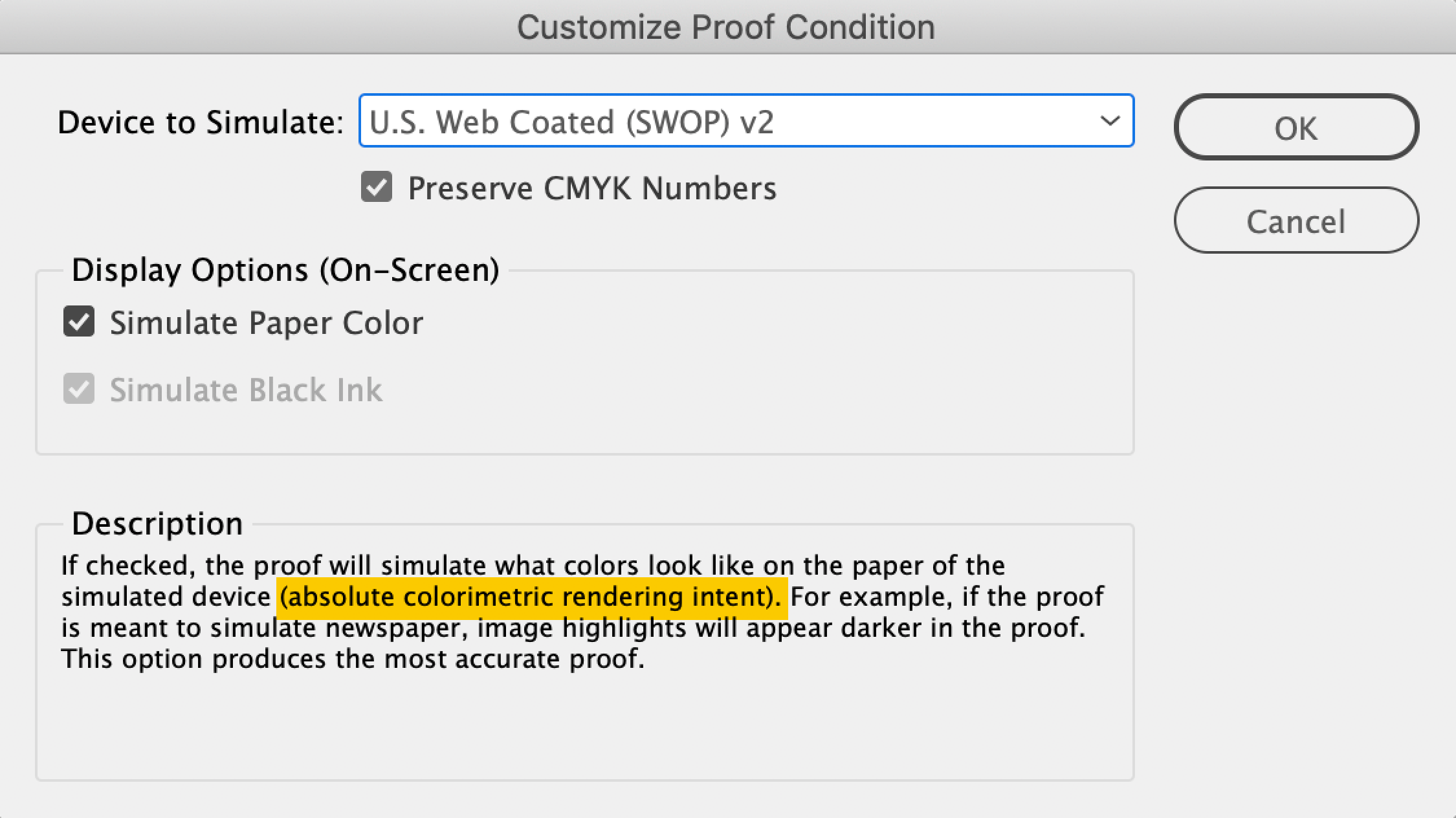Viewport: 1456px width, 818px height.
Task: Click inside the Description text area
Action: click(582, 712)
